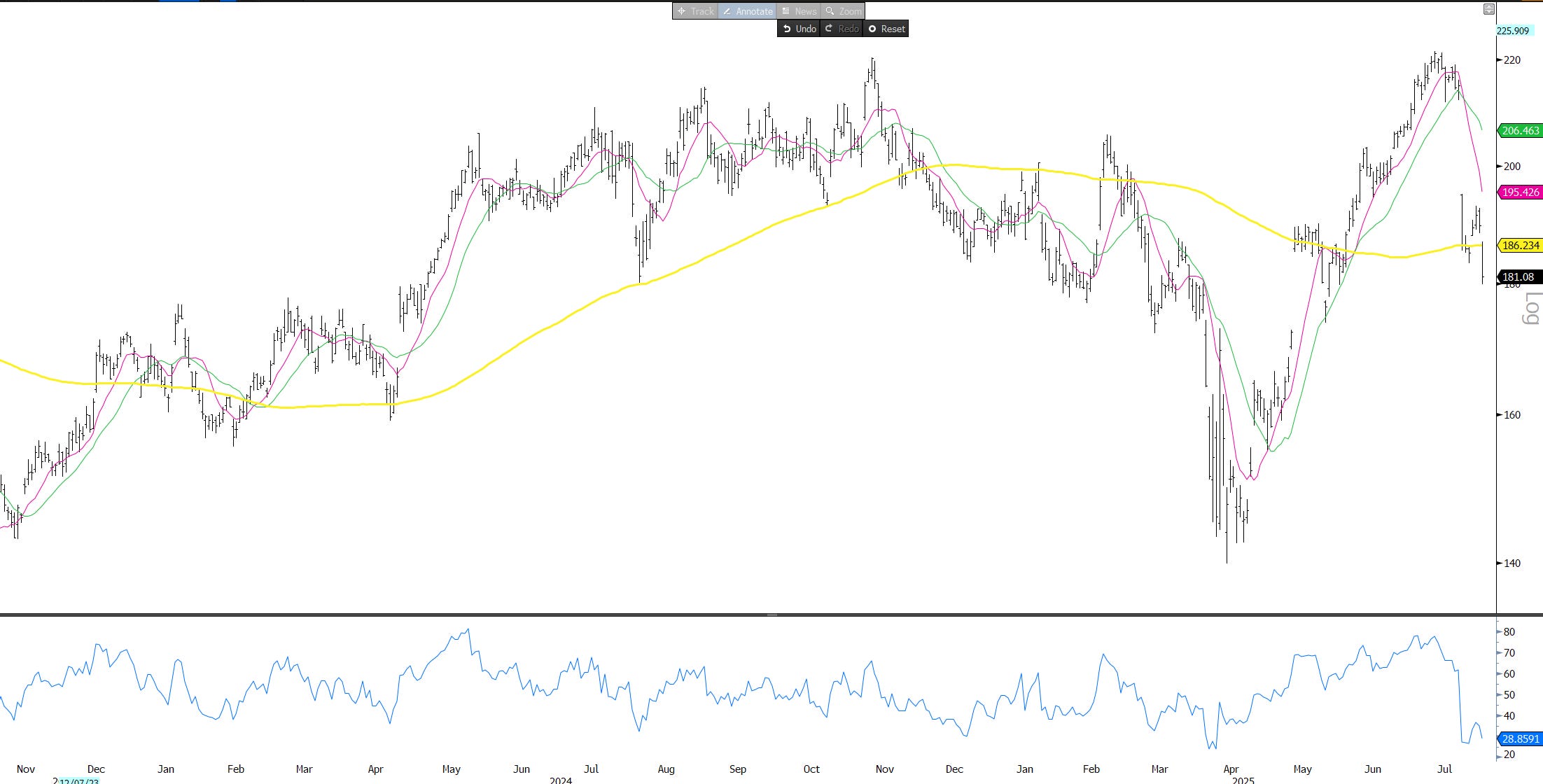Click the 12/07/23 date marker on axis
This screenshot has width=1543, height=784.
point(78,780)
